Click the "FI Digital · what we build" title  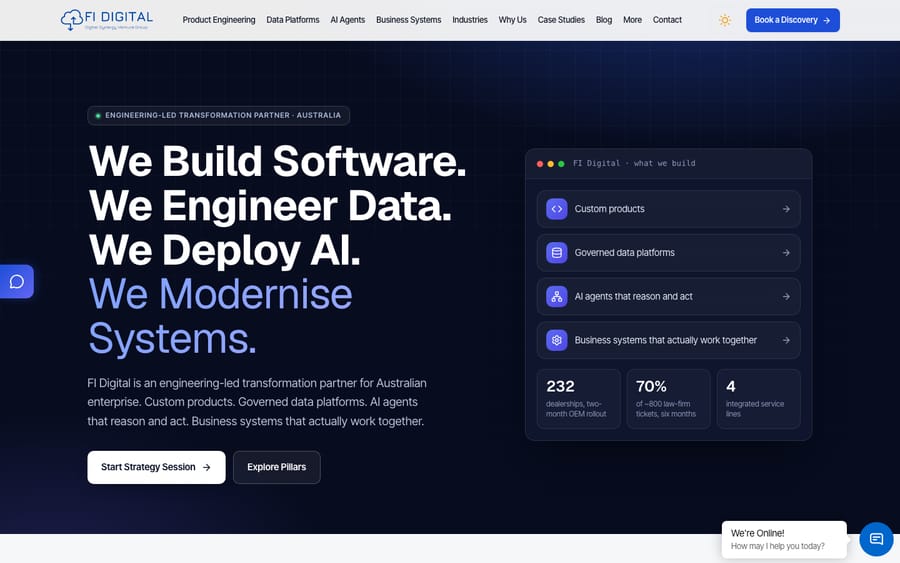634,164
